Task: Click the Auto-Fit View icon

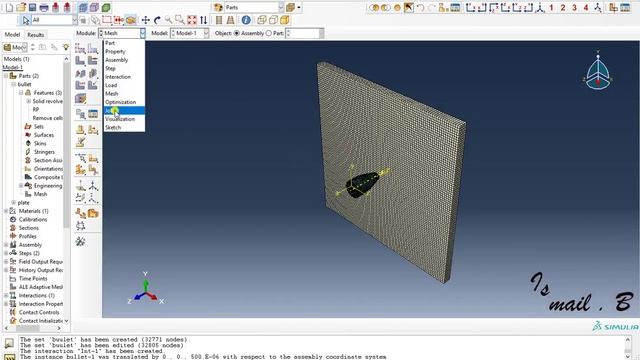Action: click(191, 20)
